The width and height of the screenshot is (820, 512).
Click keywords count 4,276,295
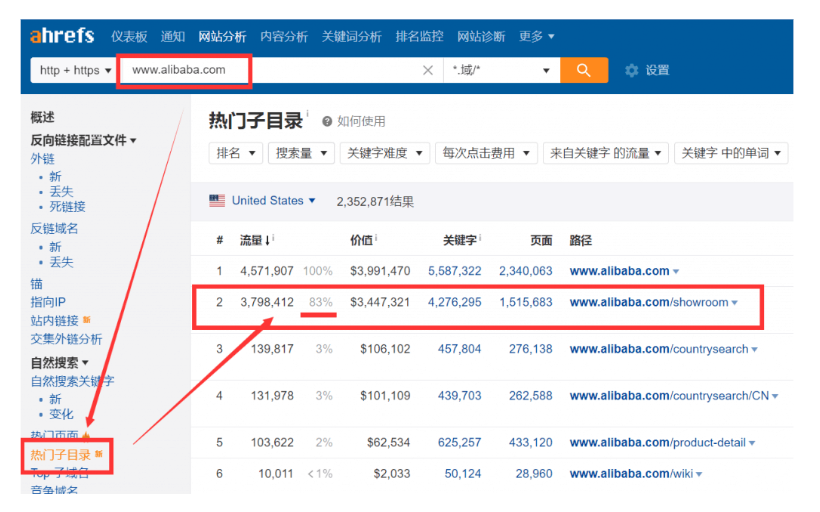[454, 302]
